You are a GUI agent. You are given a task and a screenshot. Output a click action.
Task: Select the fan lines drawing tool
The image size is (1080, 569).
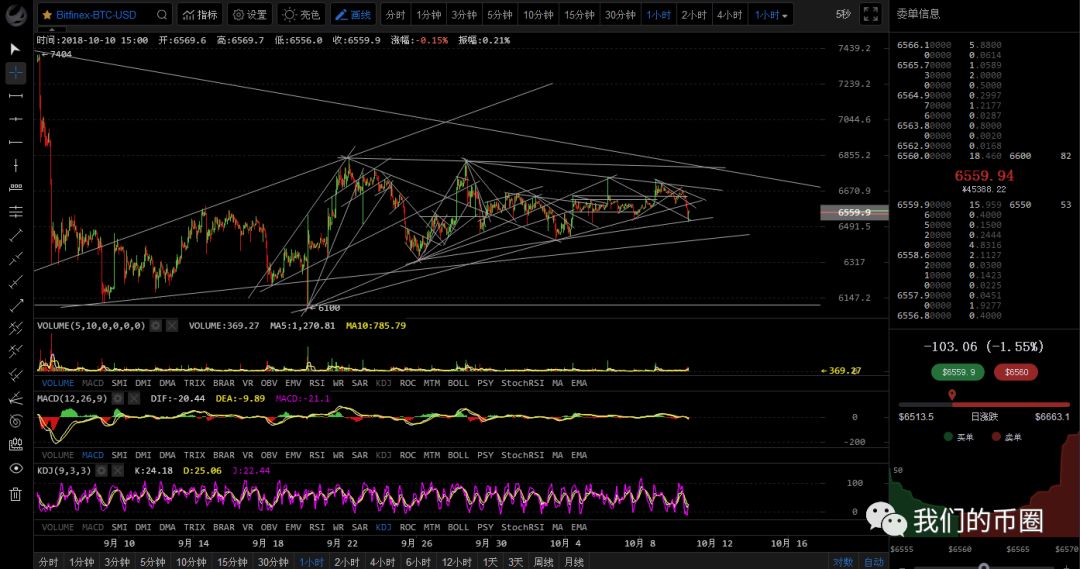(x=15, y=397)
